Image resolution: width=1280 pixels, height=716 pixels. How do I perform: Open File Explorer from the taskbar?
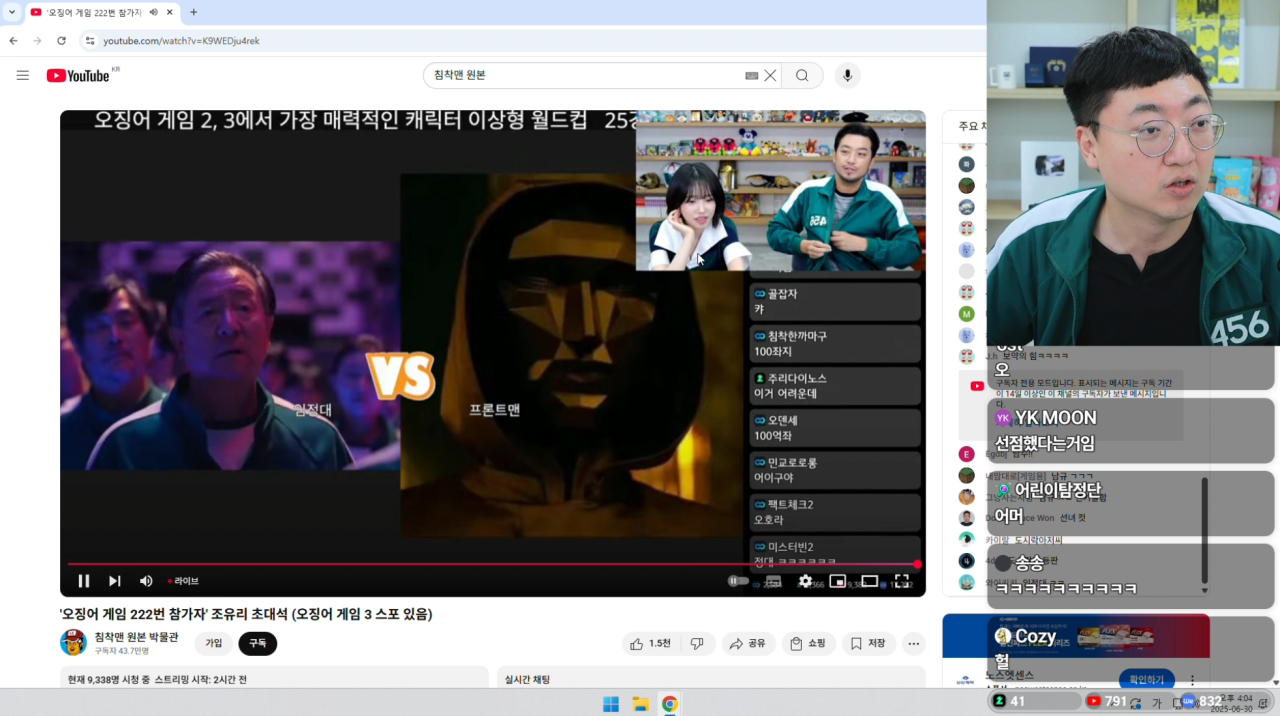click(x=640, y=704)
